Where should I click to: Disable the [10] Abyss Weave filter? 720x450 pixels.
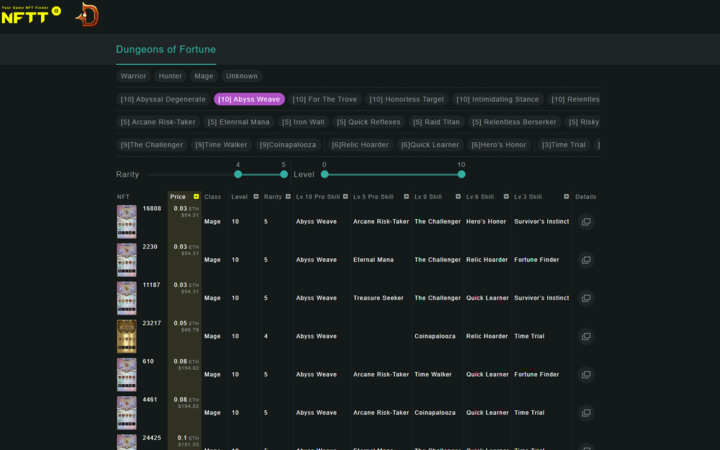point(249,99)
